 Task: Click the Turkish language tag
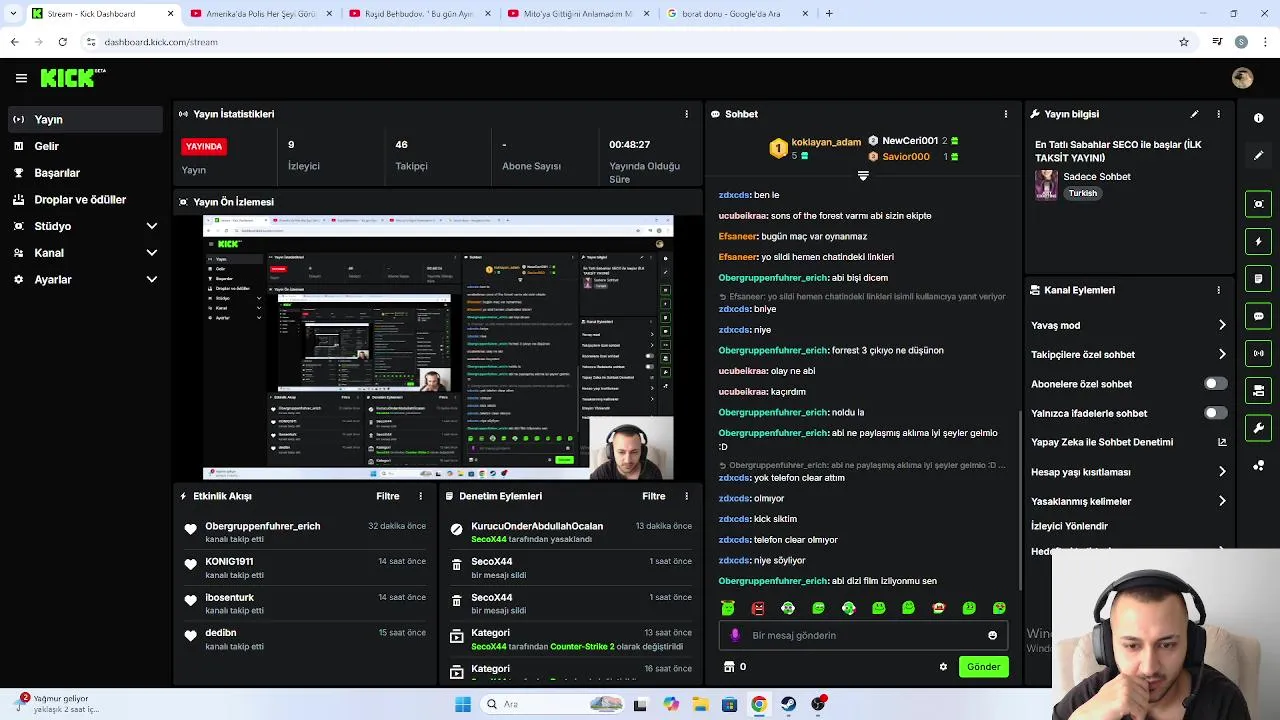point(1082,194)
